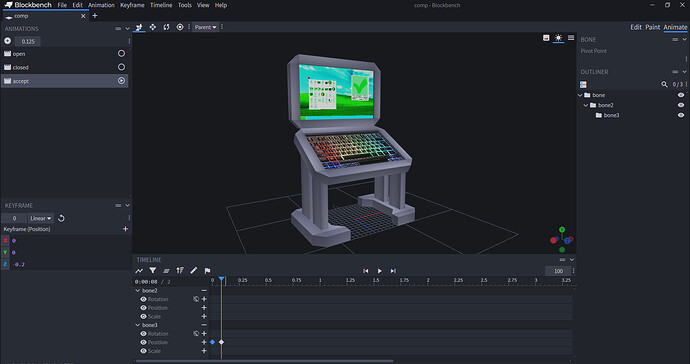
Task: Switch to the Paint mode tab
Action: tap(653, 27)
